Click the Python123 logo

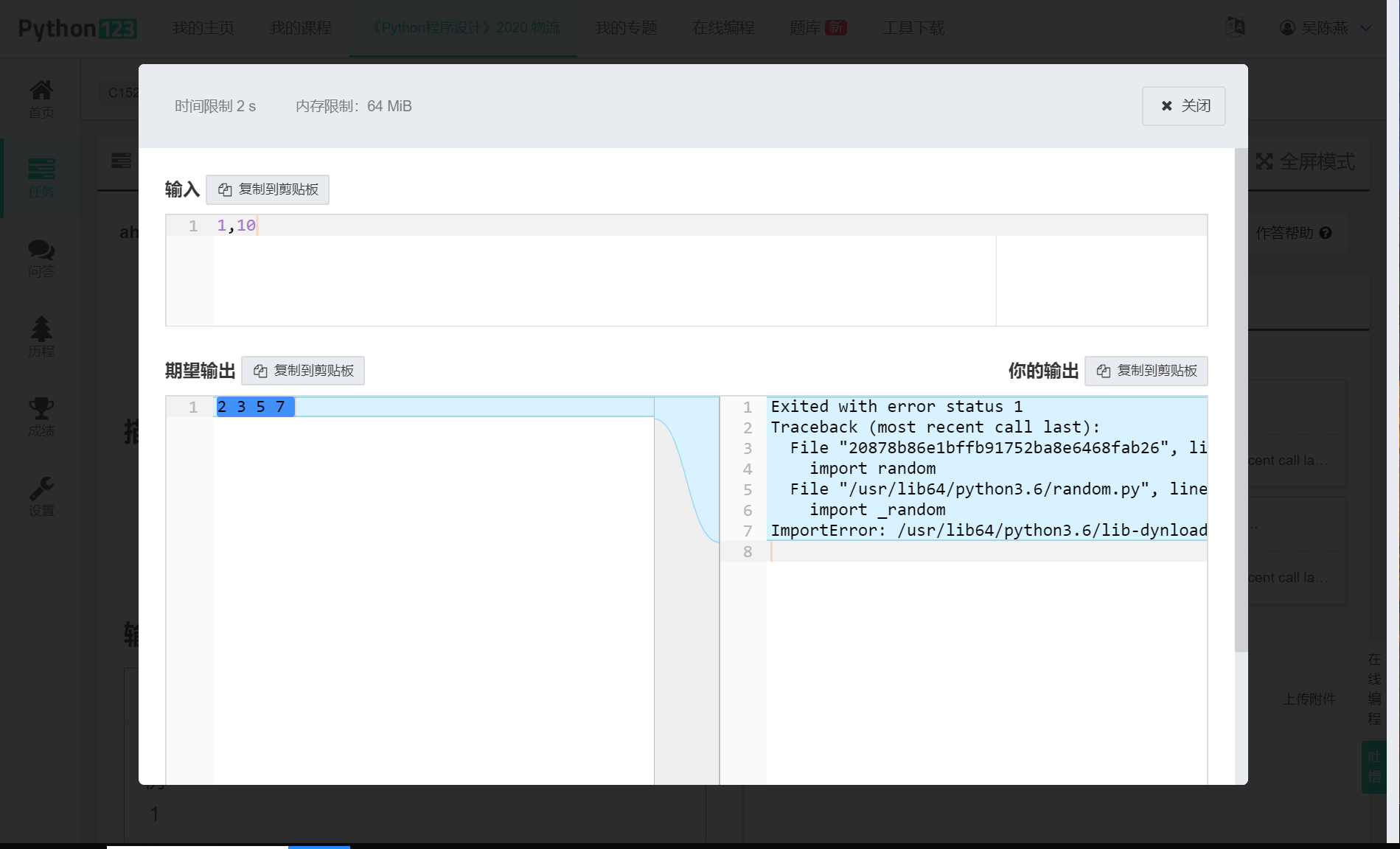point(77,28)
